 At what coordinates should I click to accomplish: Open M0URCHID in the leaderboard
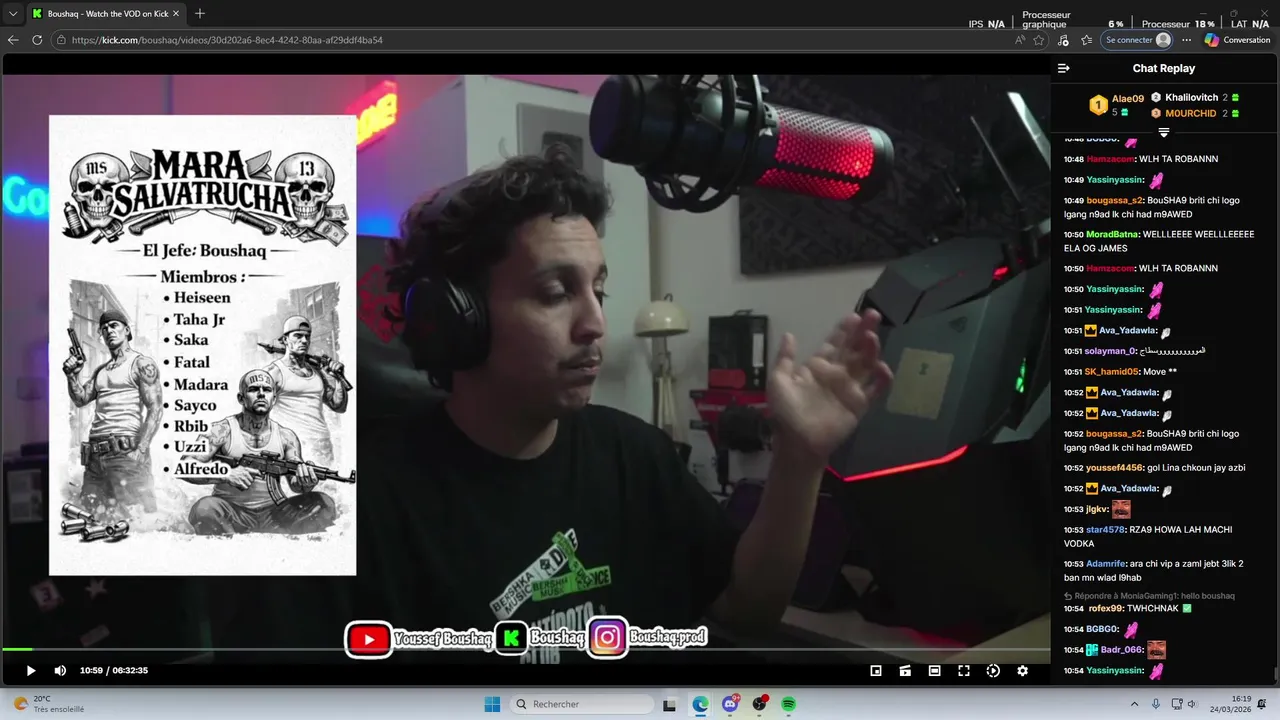tap(1190, 113)
